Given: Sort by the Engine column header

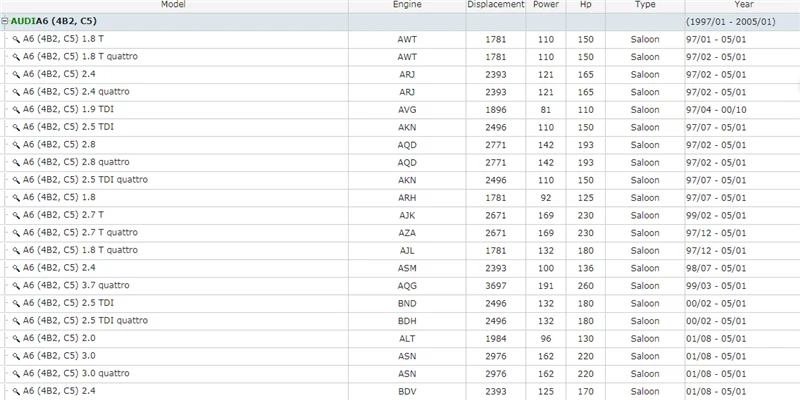Looking at the screenshot, I should [407, 5].
